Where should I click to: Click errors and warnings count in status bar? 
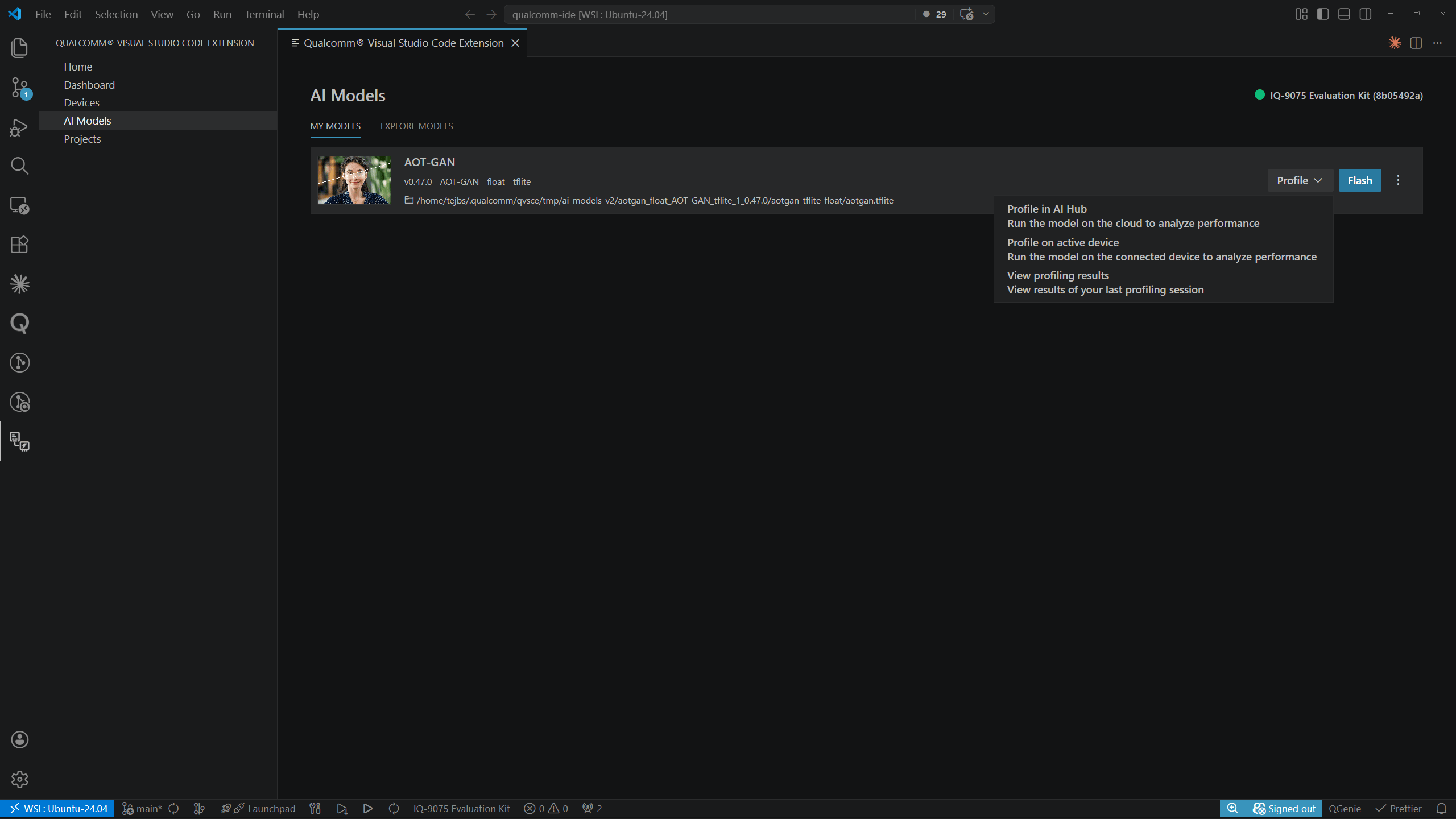click(x=546, y=809)
